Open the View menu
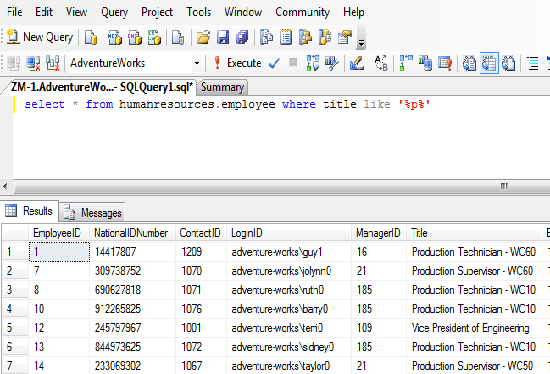550x374 pixels. (x=76, y=12)
